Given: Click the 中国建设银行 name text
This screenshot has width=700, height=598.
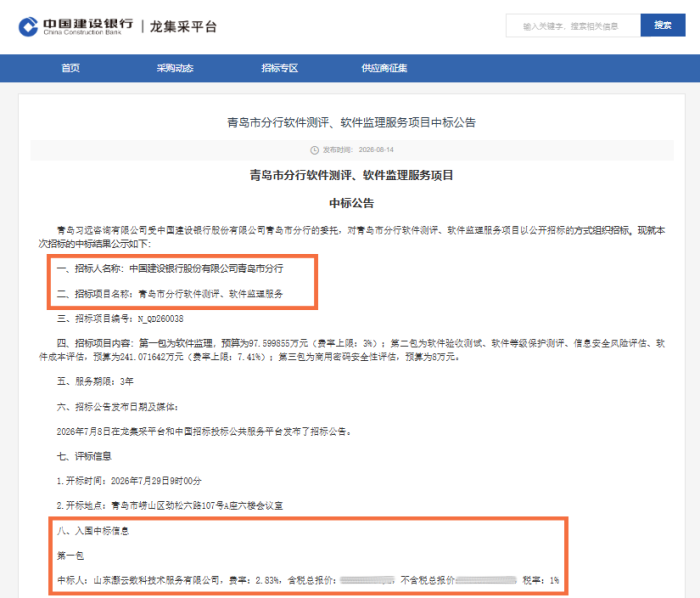Looking at the screenshot, I should click(88, 23).
